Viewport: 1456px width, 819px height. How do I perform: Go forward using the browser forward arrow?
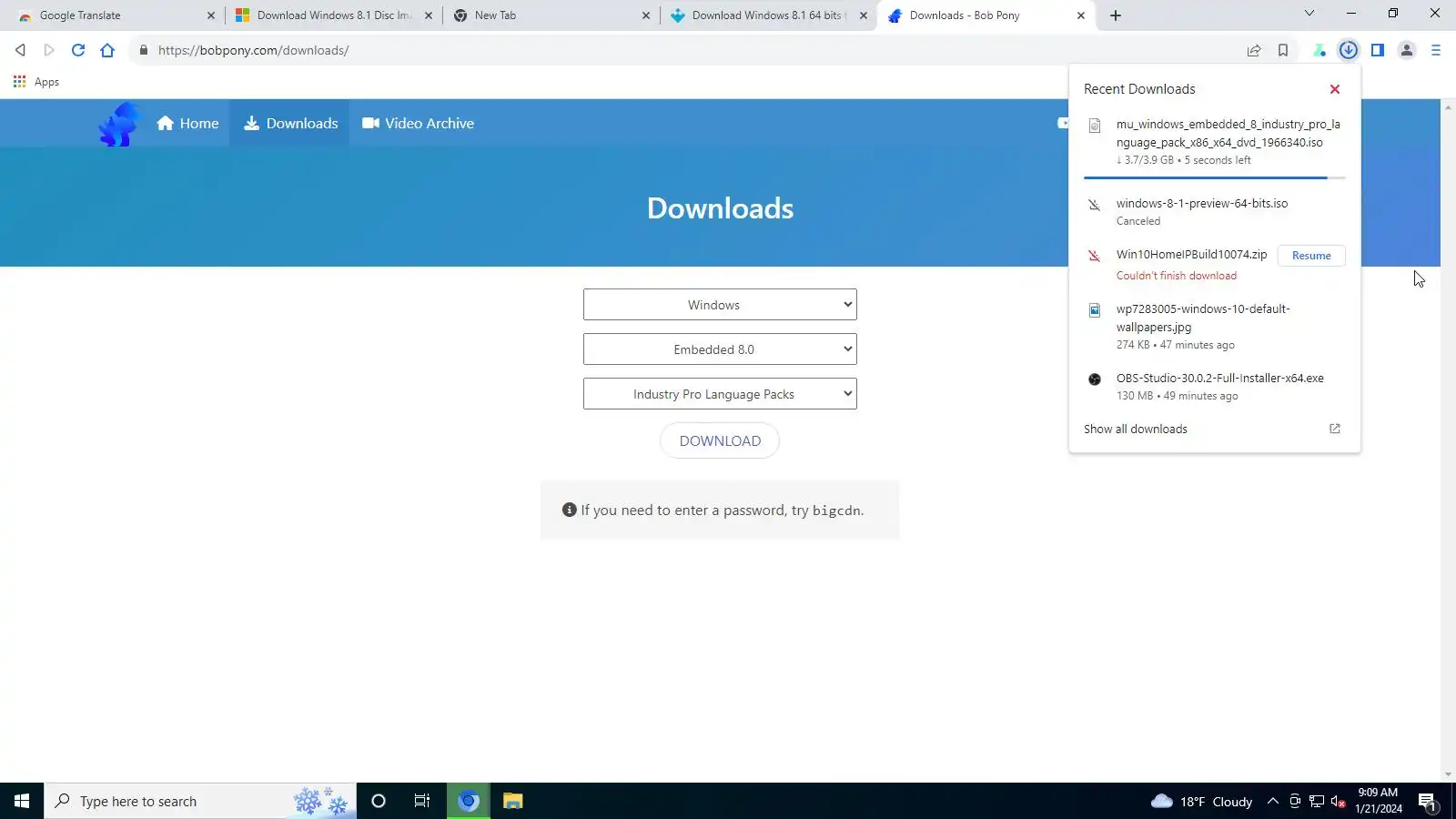click(49, 50)
